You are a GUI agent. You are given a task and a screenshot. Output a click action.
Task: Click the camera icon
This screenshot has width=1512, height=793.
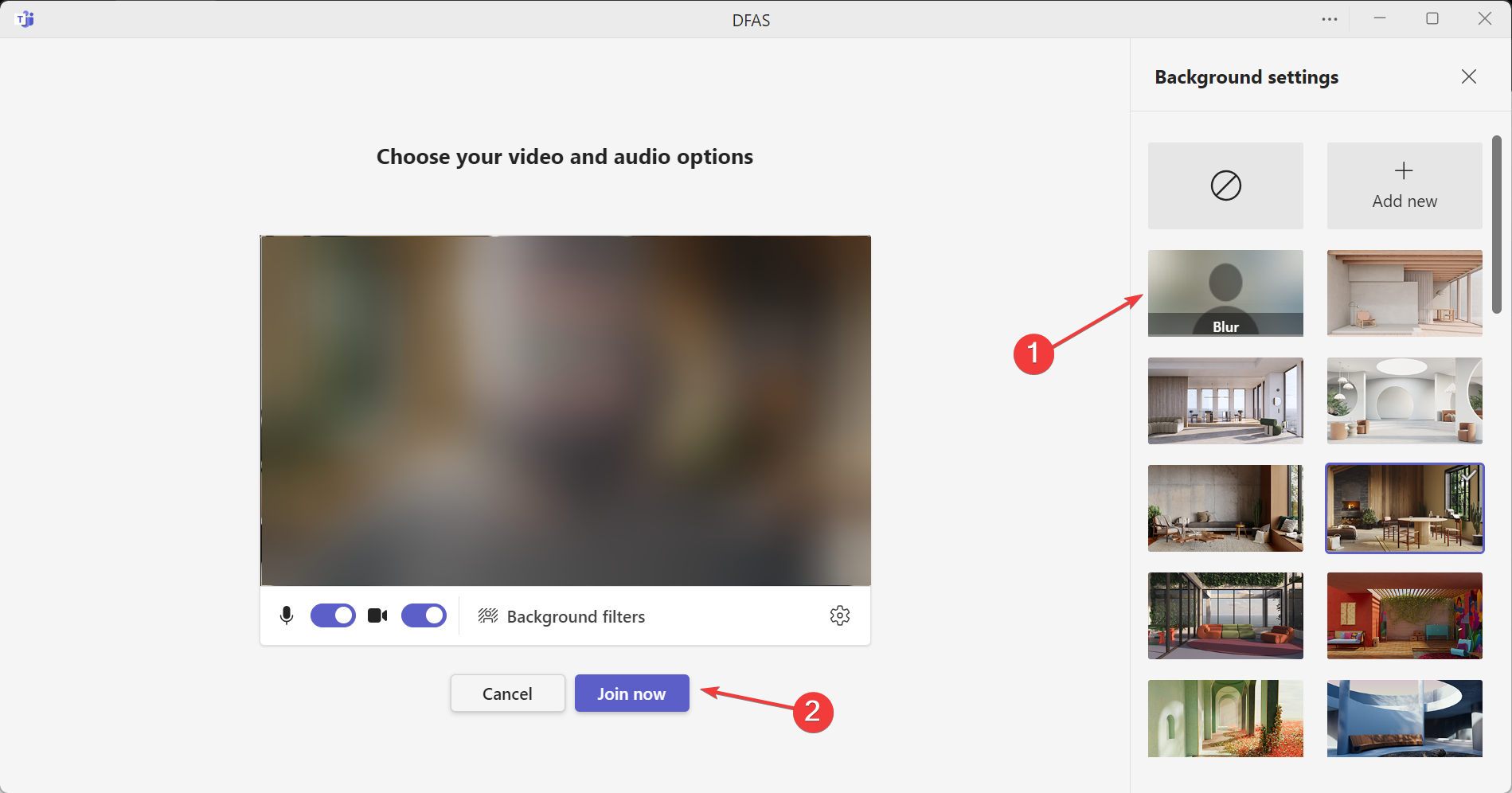(x=377, y=615)
